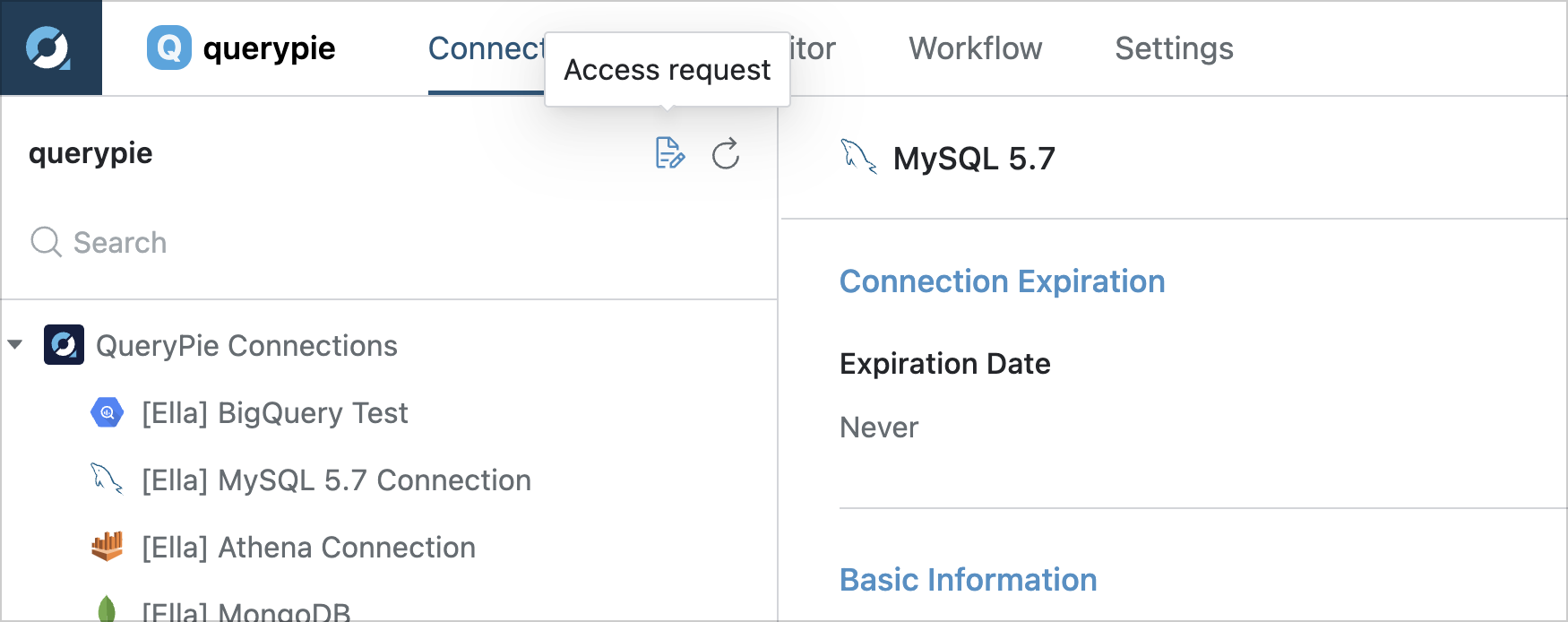Click the Basic Information heading
Viewport: 1568px width, 622px height.
(x=969, y=580)
